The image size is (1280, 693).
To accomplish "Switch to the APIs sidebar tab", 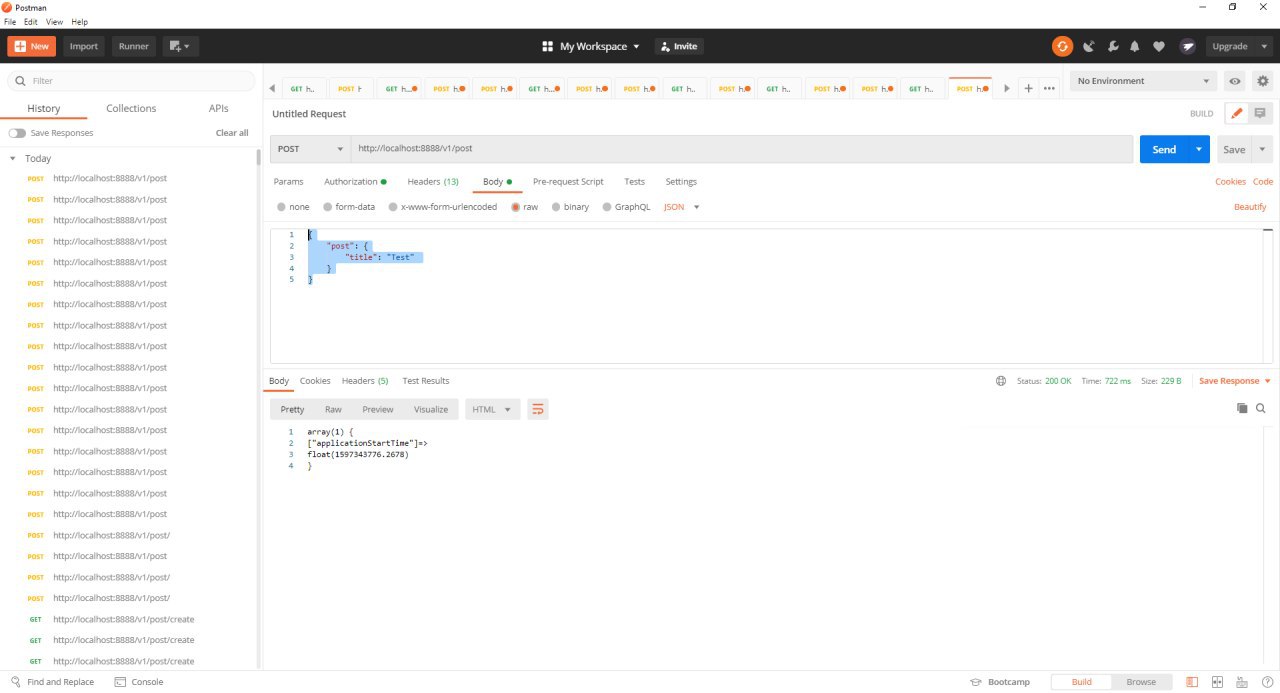I will pos(218,108).
